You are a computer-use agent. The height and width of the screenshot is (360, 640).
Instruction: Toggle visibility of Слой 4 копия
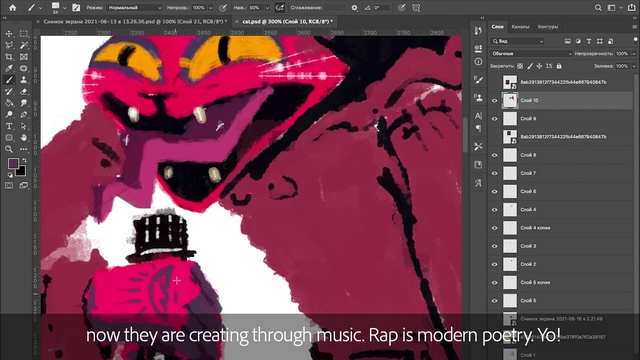(495, 228)
